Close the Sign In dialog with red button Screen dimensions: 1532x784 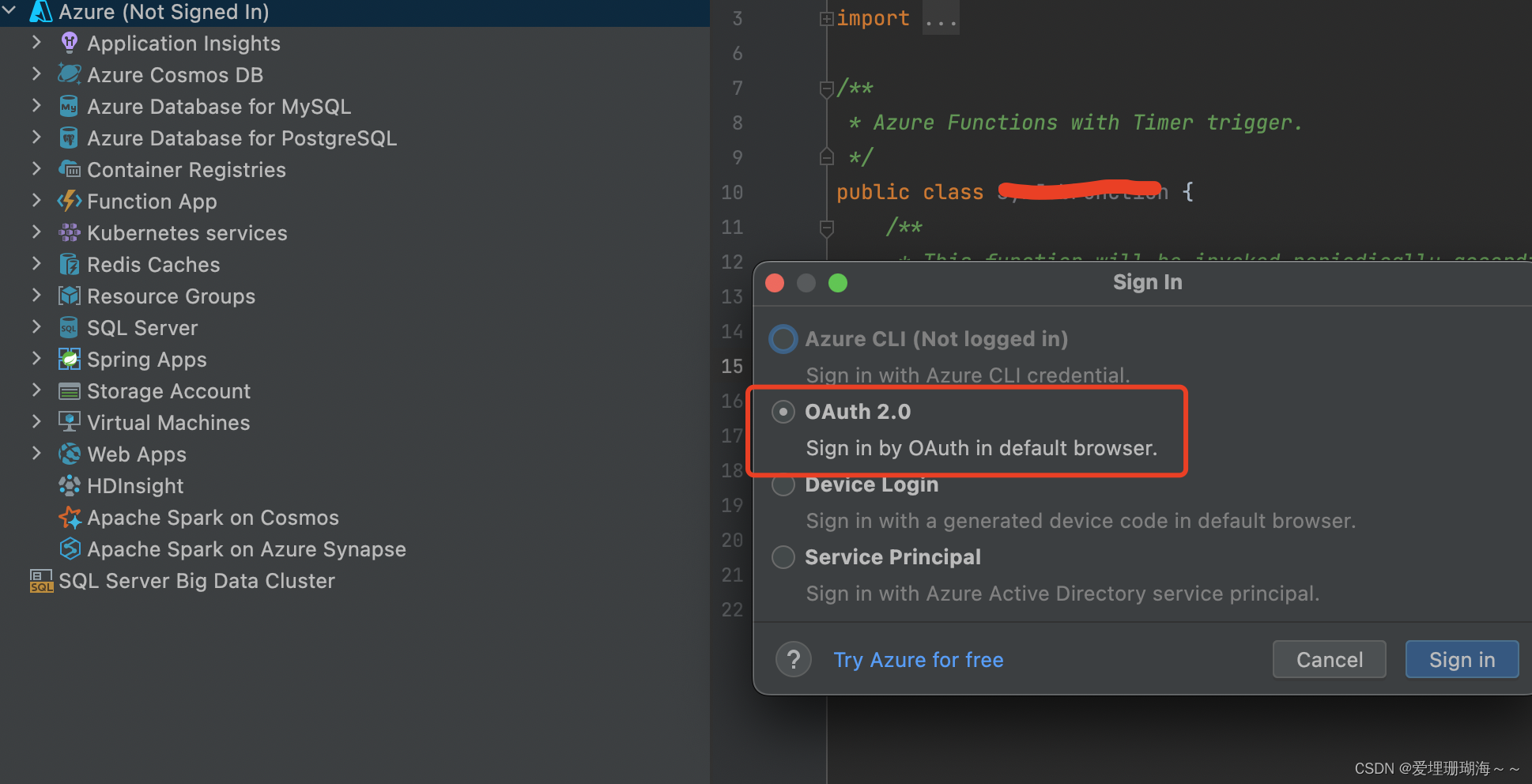(775, 283)
